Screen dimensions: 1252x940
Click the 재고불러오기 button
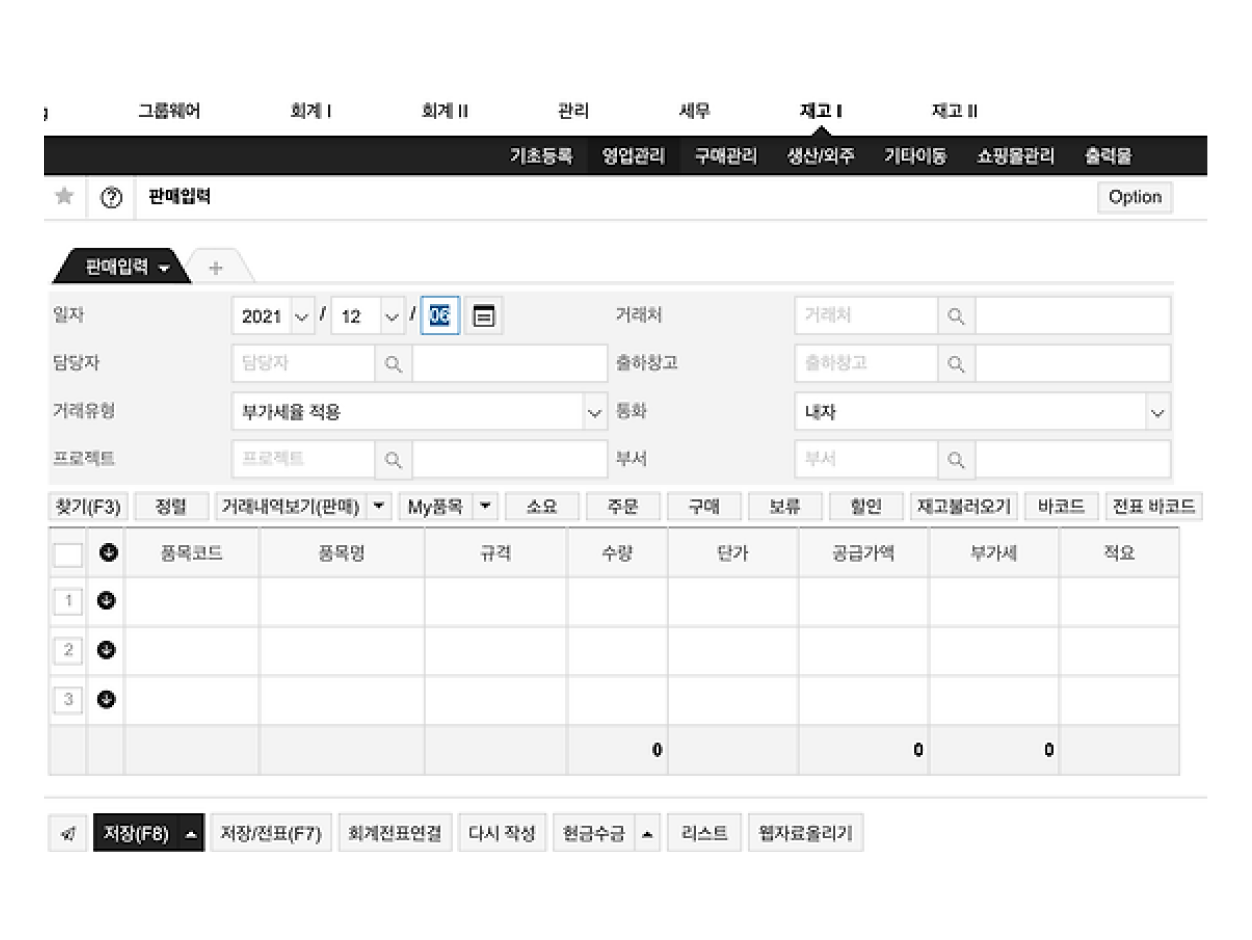(x=963, y=507)
